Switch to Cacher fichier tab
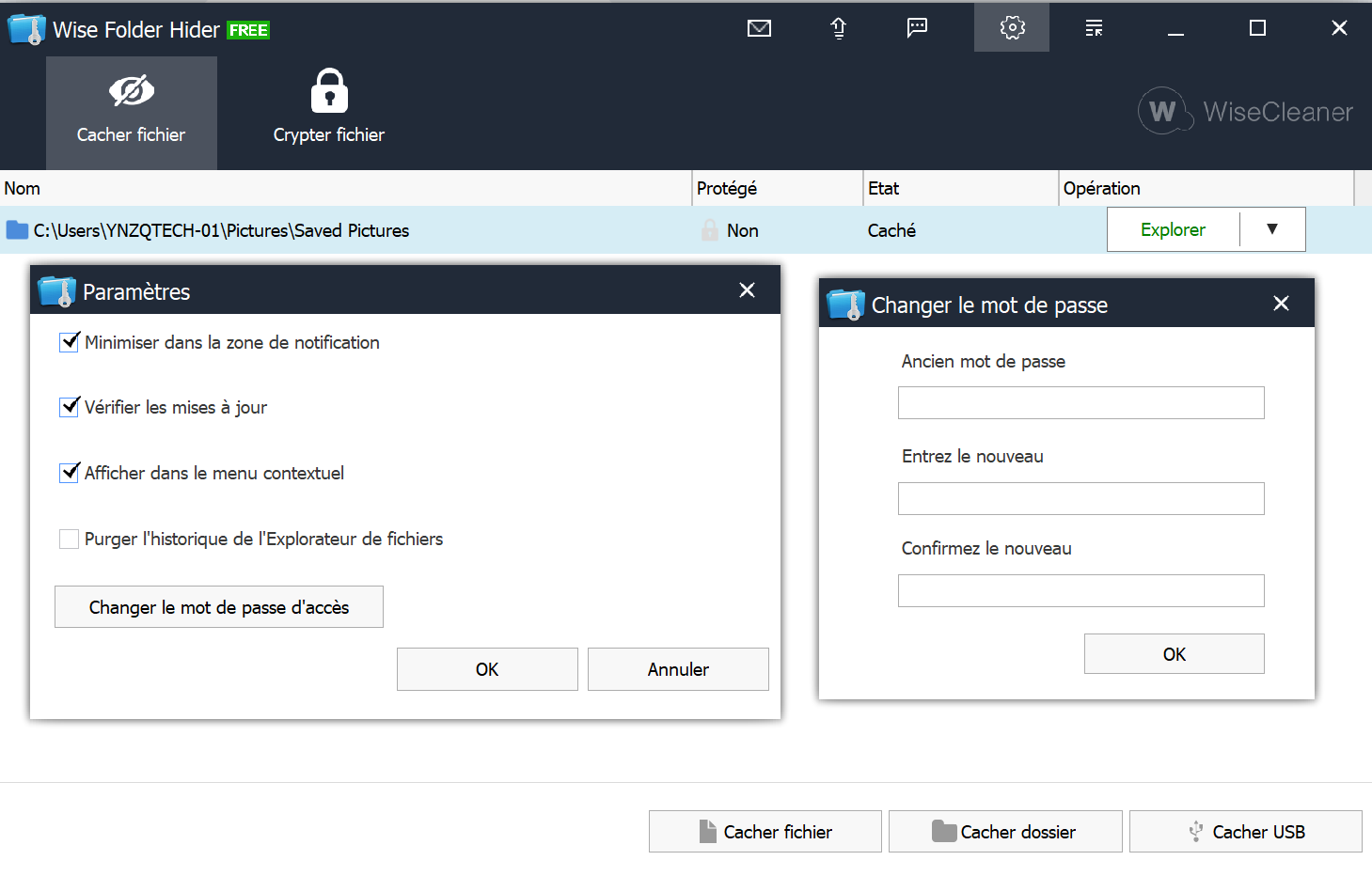Image resolution: width=1372 pixels, height=876 pixels. click(132, 113)
